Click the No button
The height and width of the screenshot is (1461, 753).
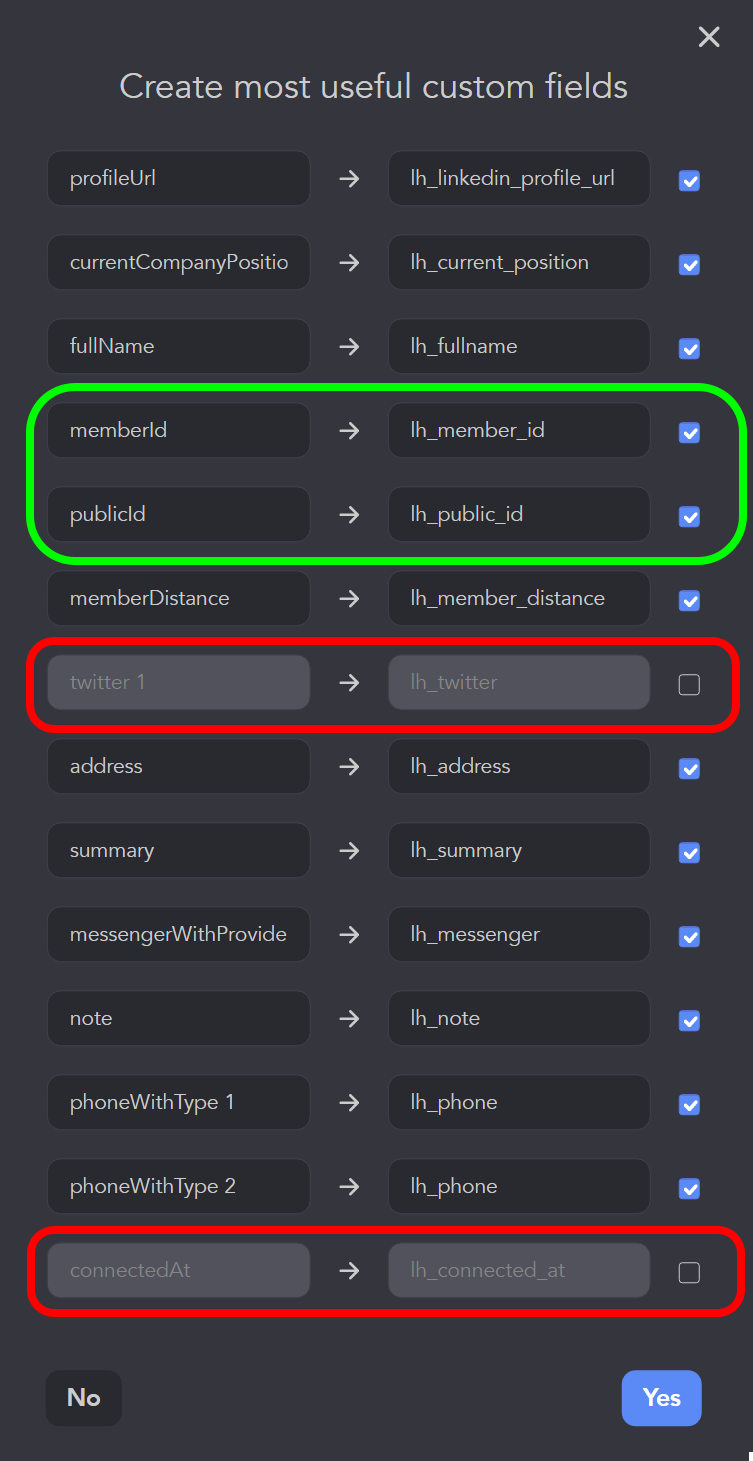click(84, 1397)
